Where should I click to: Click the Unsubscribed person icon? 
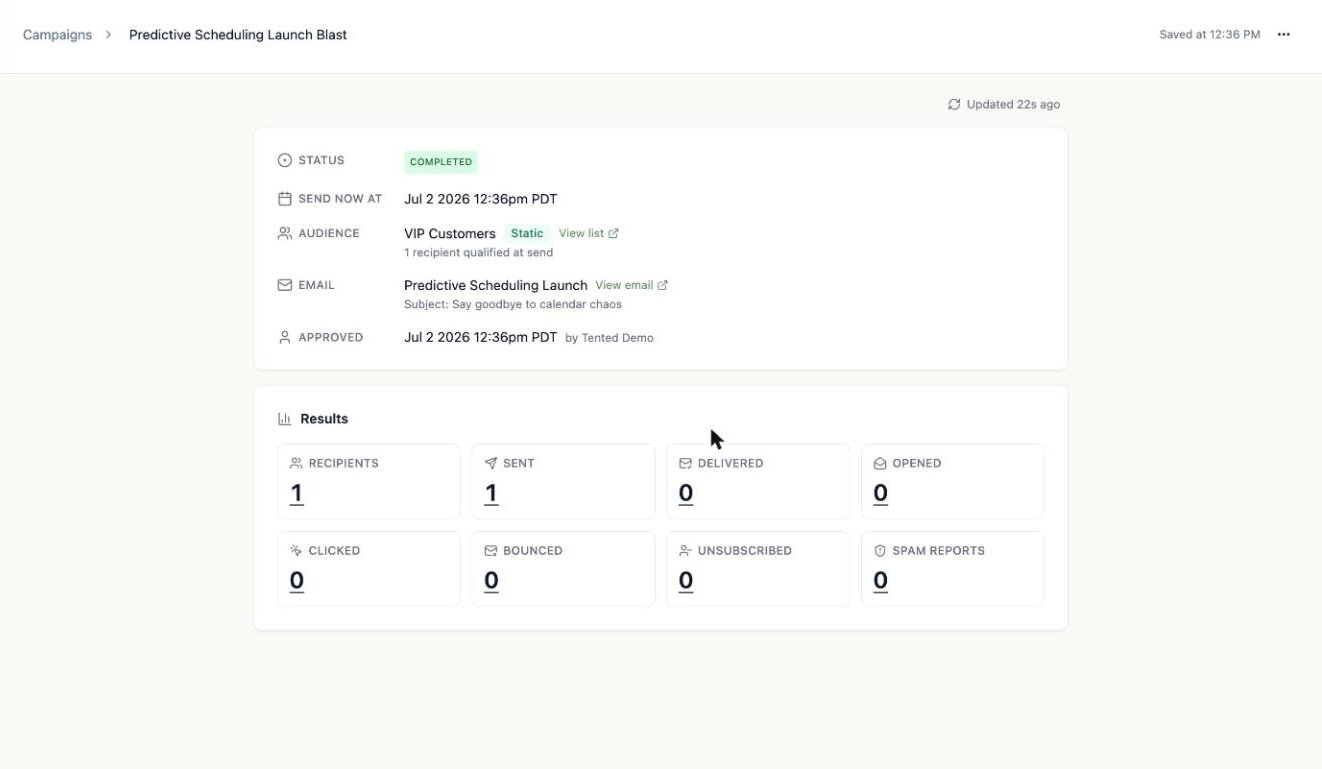pos(686,550)
